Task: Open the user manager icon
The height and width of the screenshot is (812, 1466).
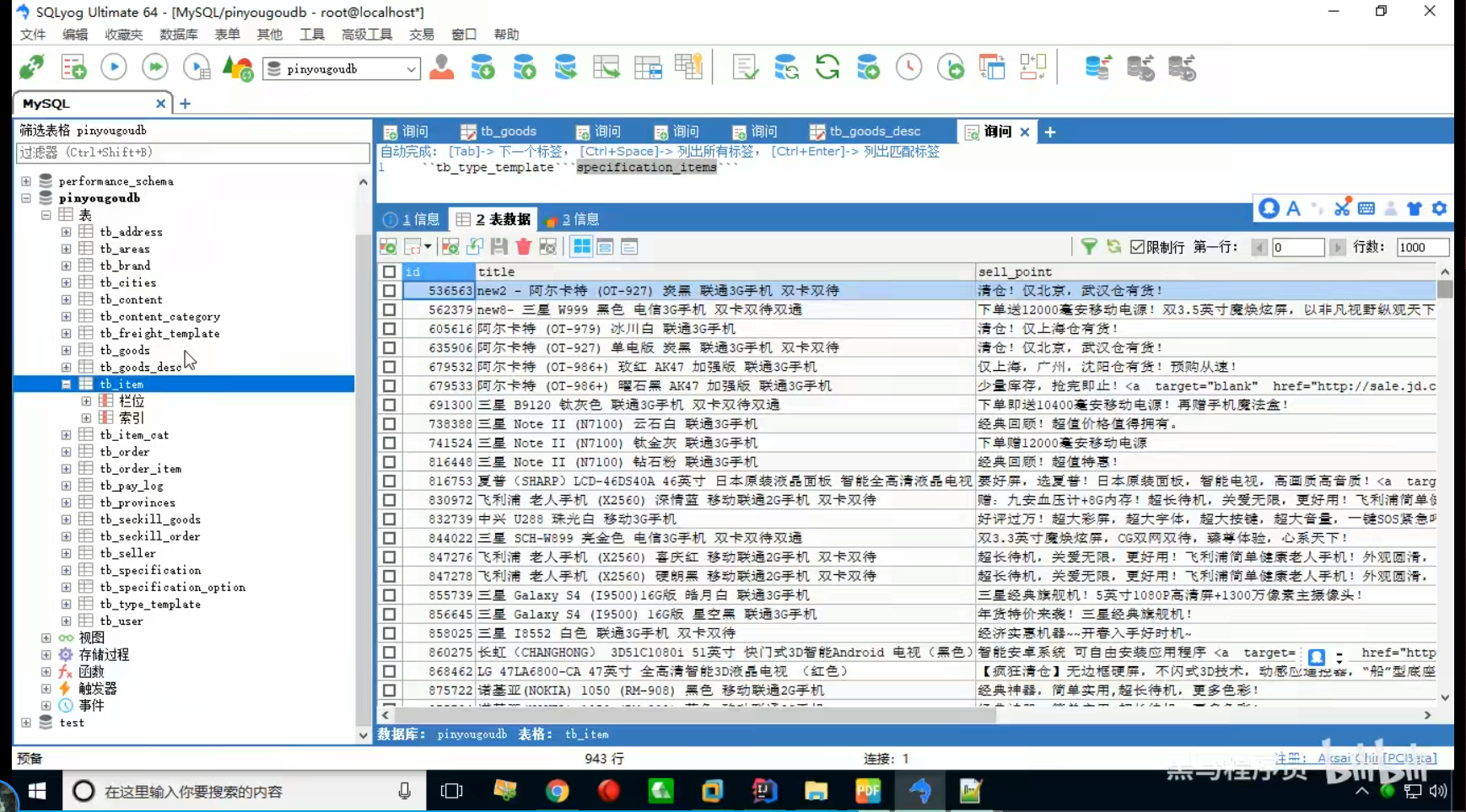Action: (441, 67)
